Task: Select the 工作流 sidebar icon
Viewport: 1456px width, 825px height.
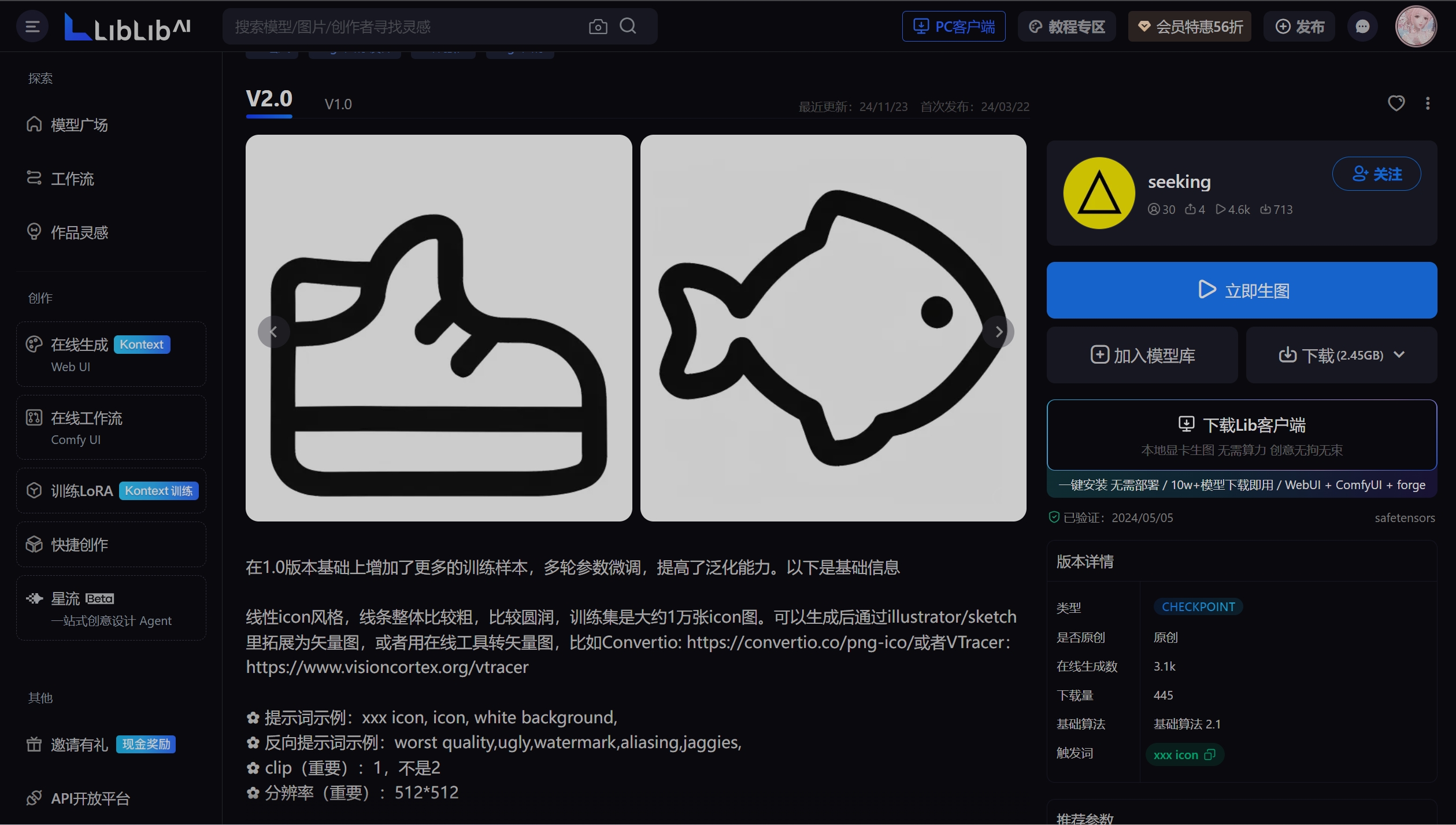Action: [x=34, y=178]
